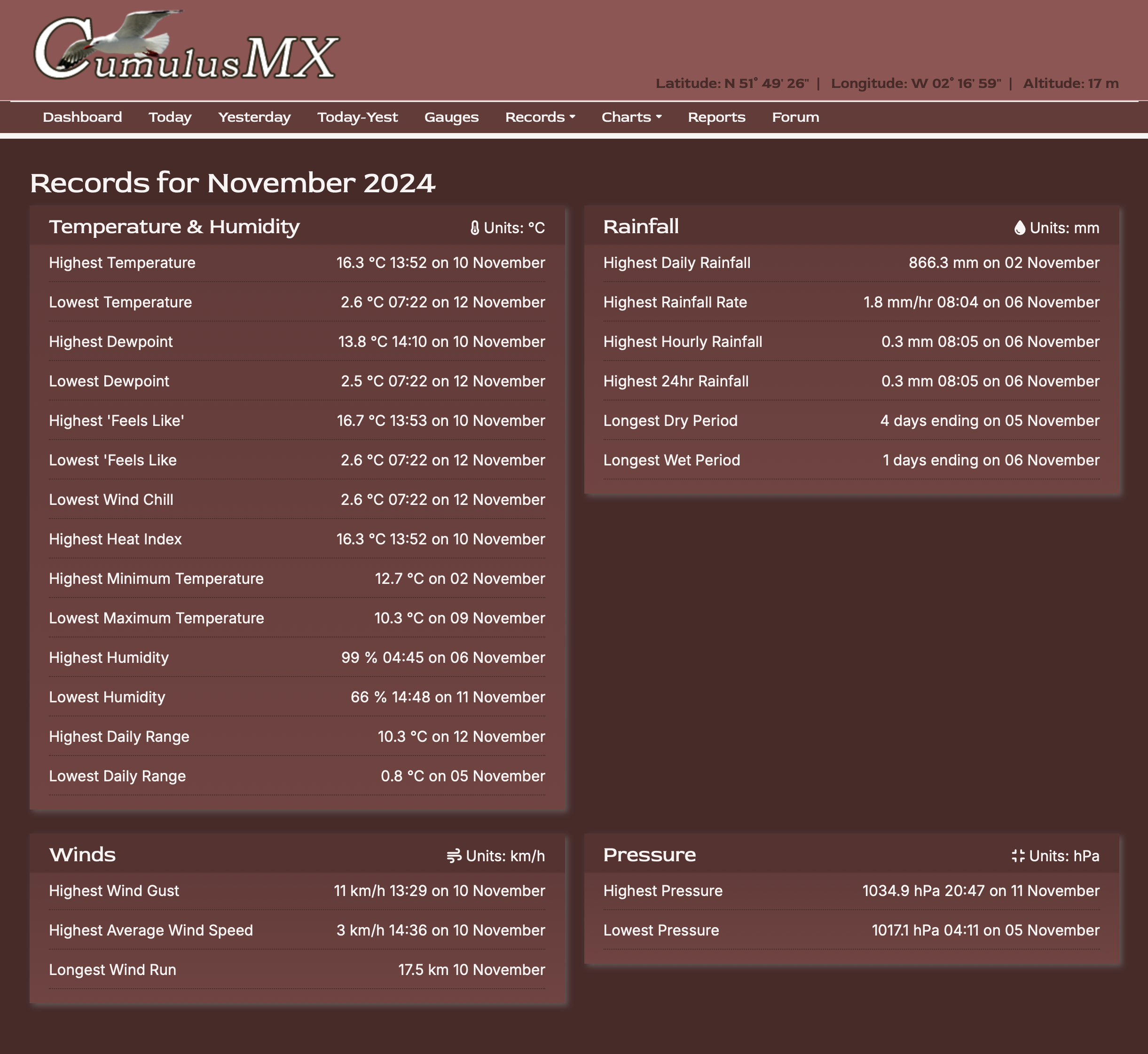This screenshot has height=1054, width=1148.
Task: Select Today-Yest in navigation bar
Action: click(358, 118)
